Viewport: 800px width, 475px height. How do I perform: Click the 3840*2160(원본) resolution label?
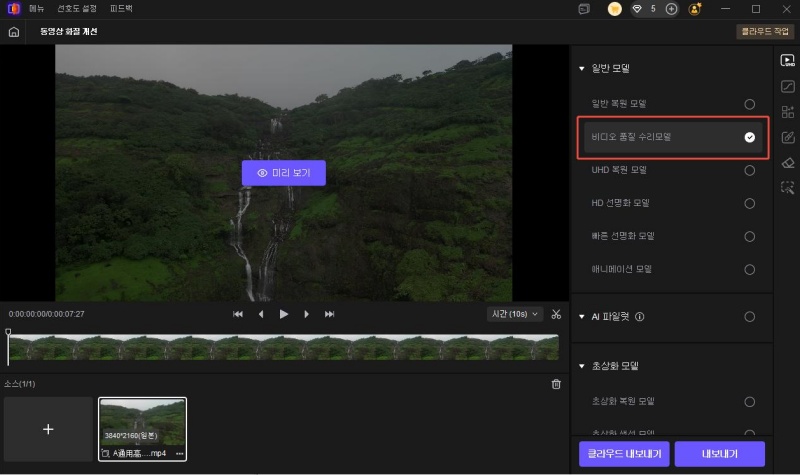pyautogui.click(x=131, y=436)
